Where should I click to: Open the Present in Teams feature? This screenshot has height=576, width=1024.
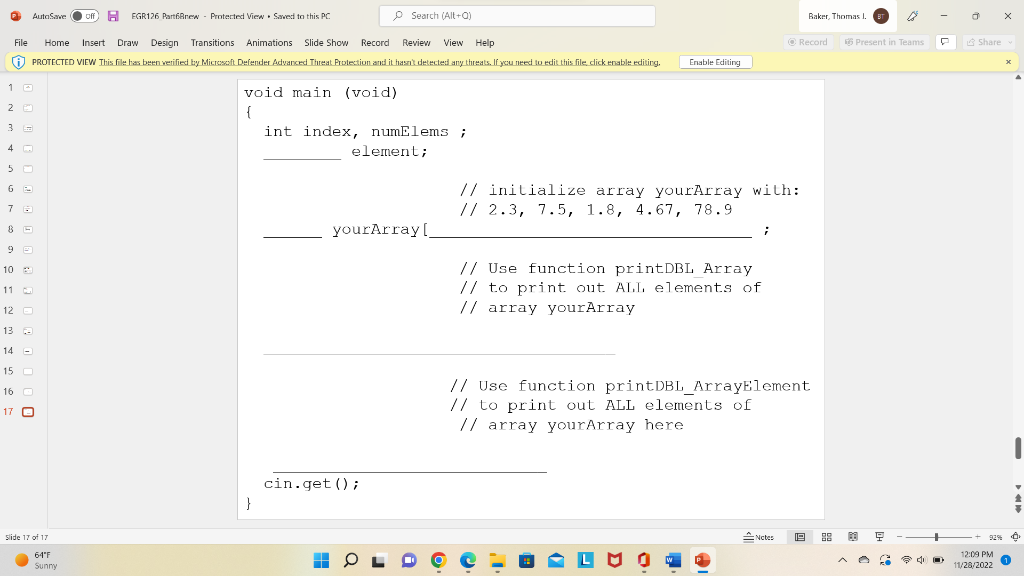click(x=885, y=43)
